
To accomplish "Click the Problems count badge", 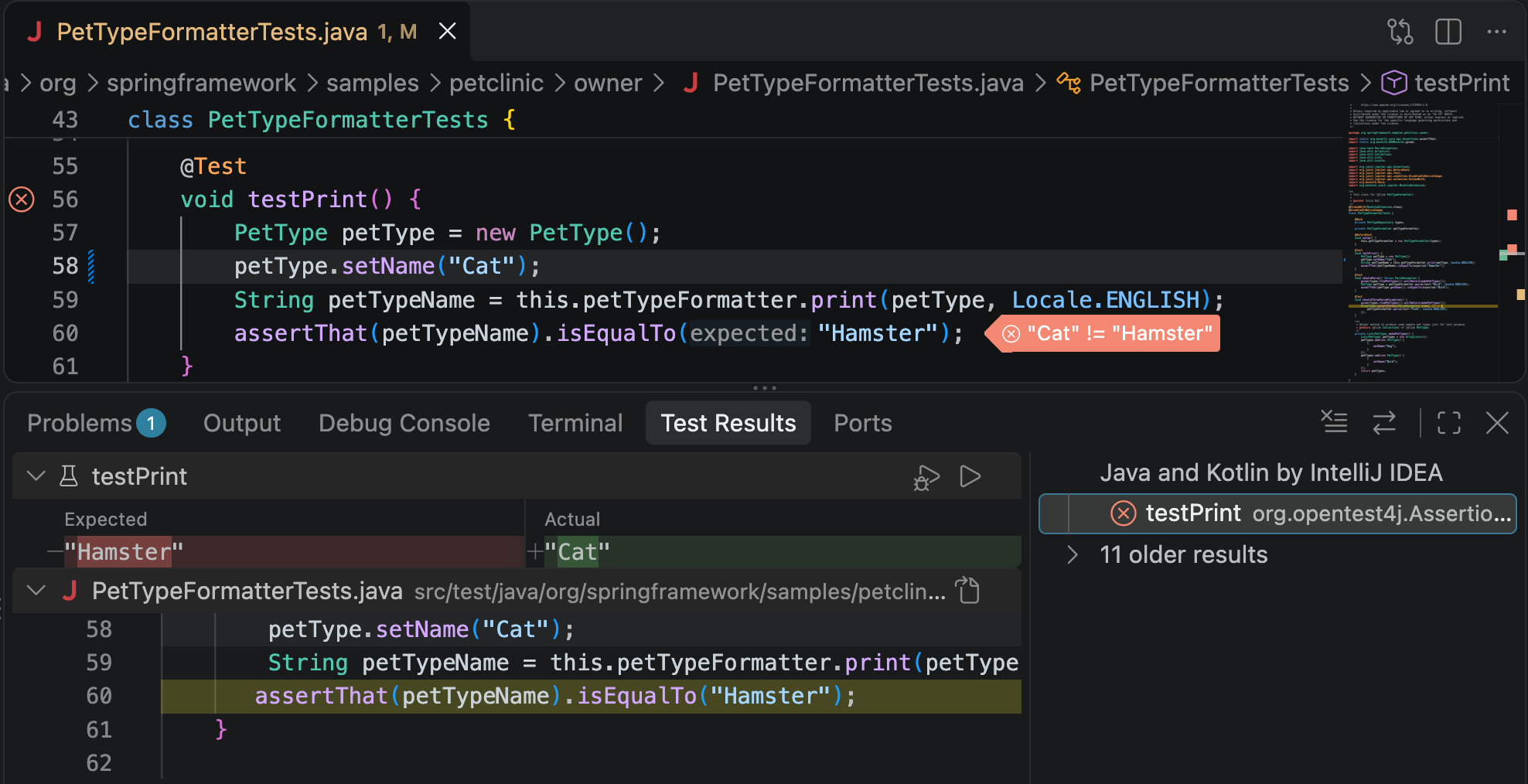I will [152, 423].
